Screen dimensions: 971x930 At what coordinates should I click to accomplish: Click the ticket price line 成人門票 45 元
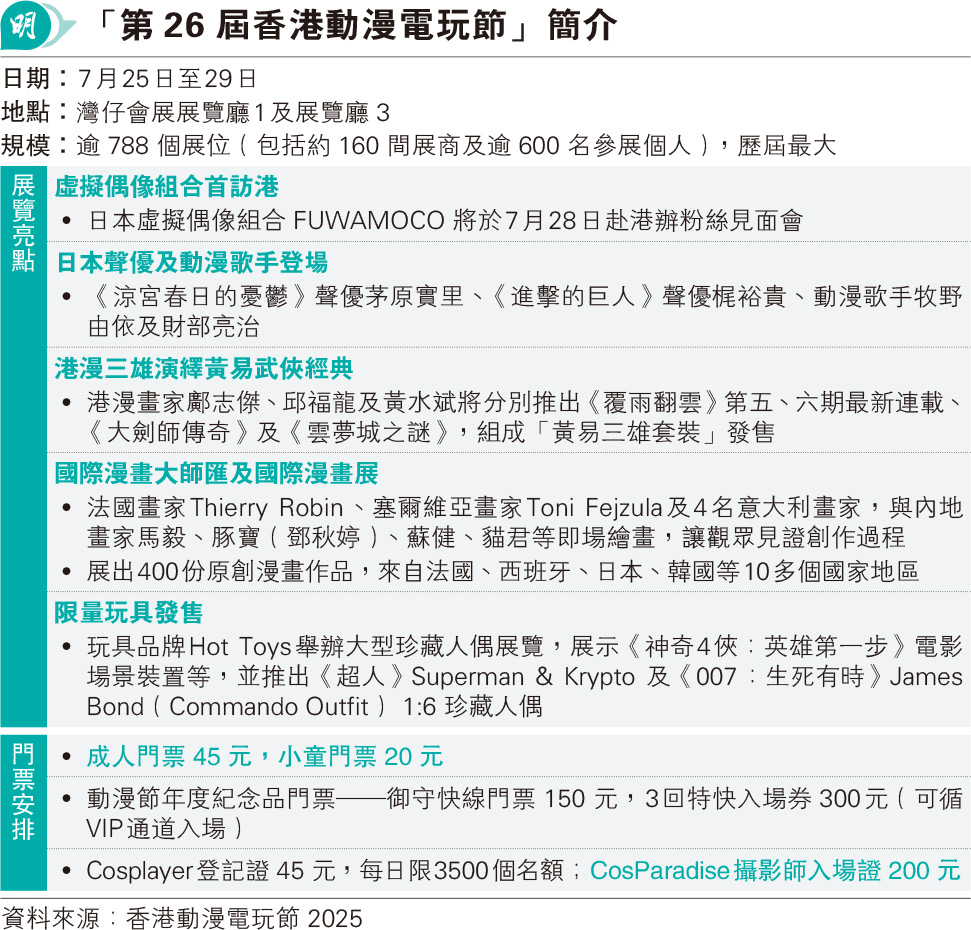click(x=264, y=756)
